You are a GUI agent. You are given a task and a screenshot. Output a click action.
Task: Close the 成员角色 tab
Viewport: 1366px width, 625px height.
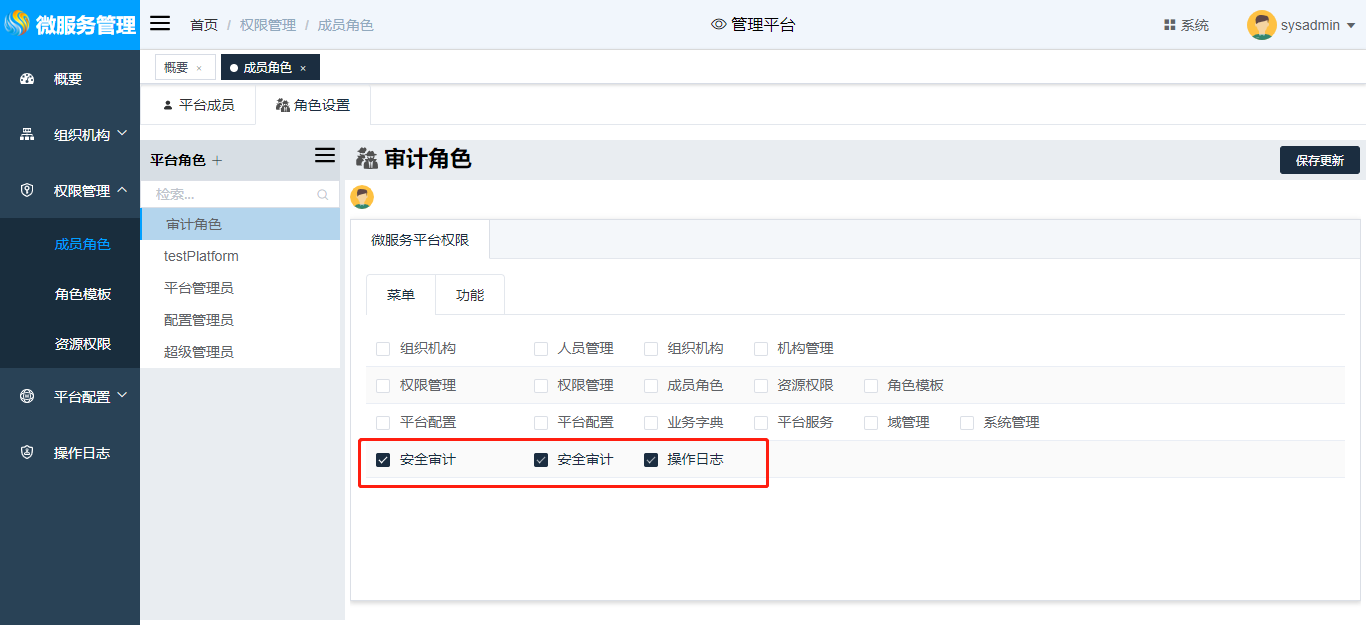[303, 68]
